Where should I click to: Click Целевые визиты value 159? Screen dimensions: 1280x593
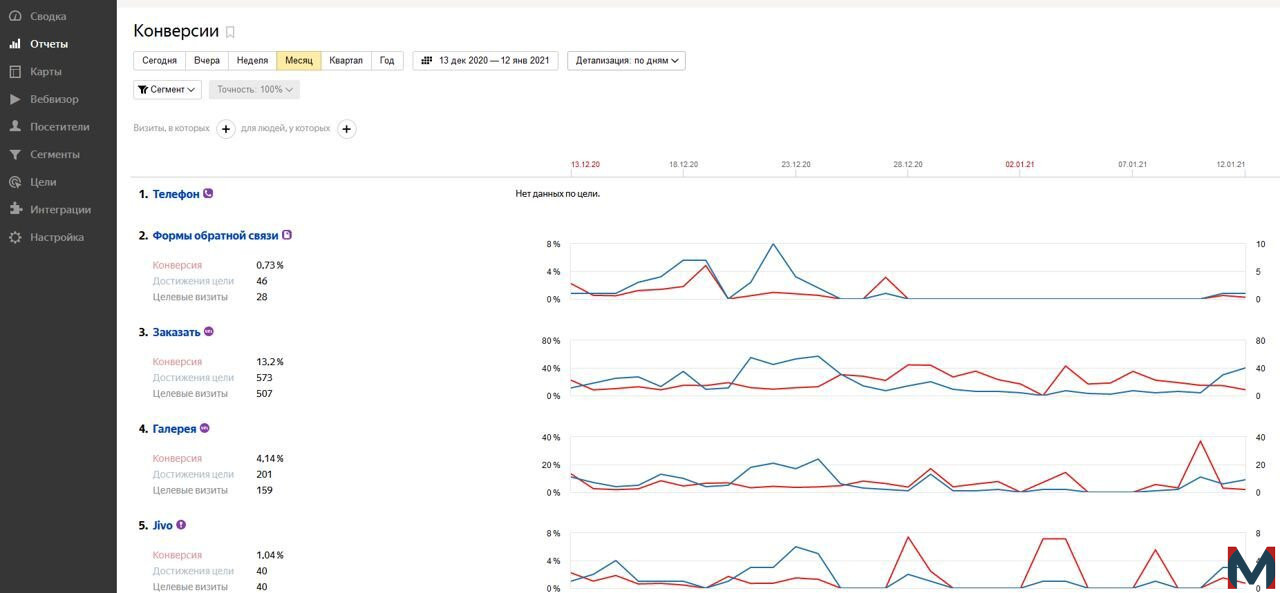pos(264,491)
